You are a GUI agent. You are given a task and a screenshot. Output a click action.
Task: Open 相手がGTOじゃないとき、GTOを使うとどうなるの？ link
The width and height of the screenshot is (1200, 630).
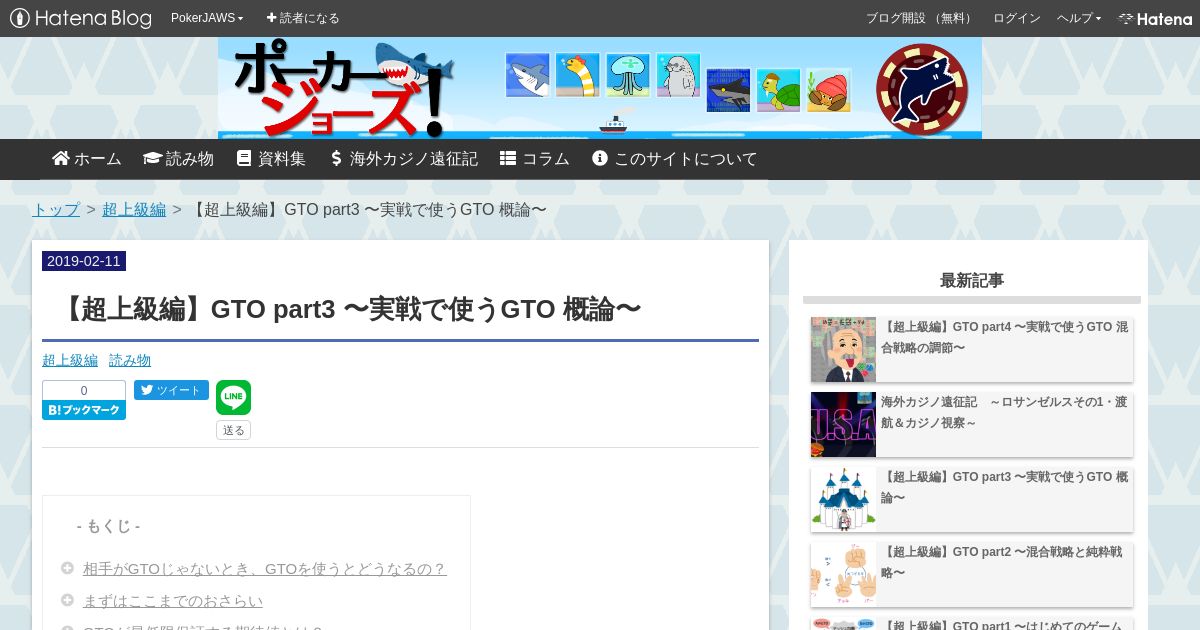pyautogui.click(x=265, y=569)
